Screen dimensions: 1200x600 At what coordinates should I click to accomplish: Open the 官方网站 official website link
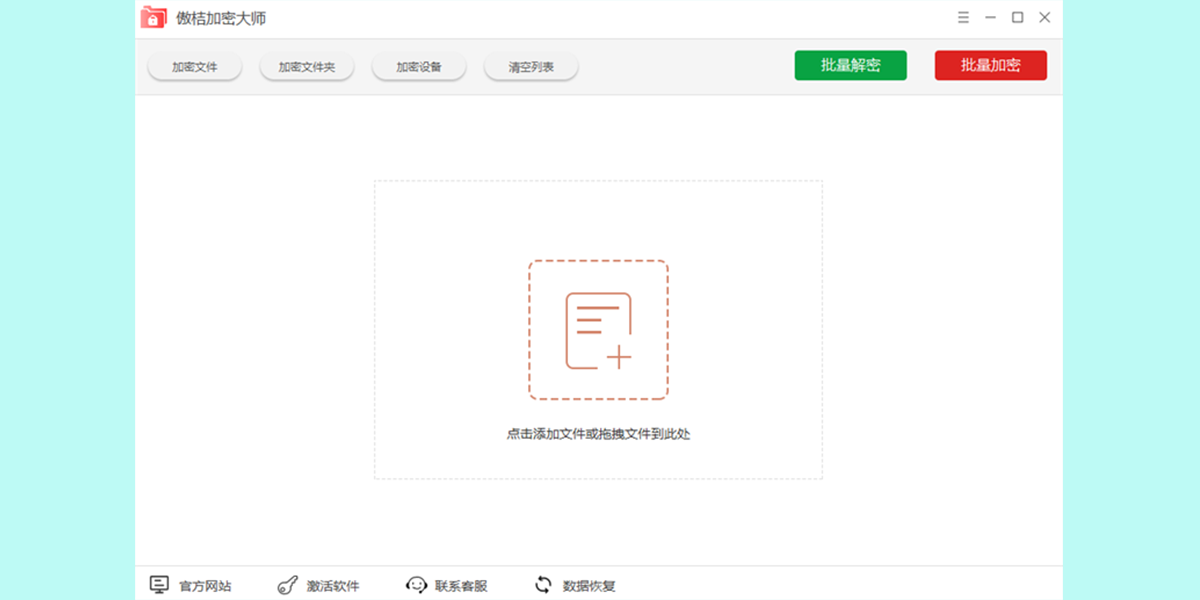tap(203, 585)
